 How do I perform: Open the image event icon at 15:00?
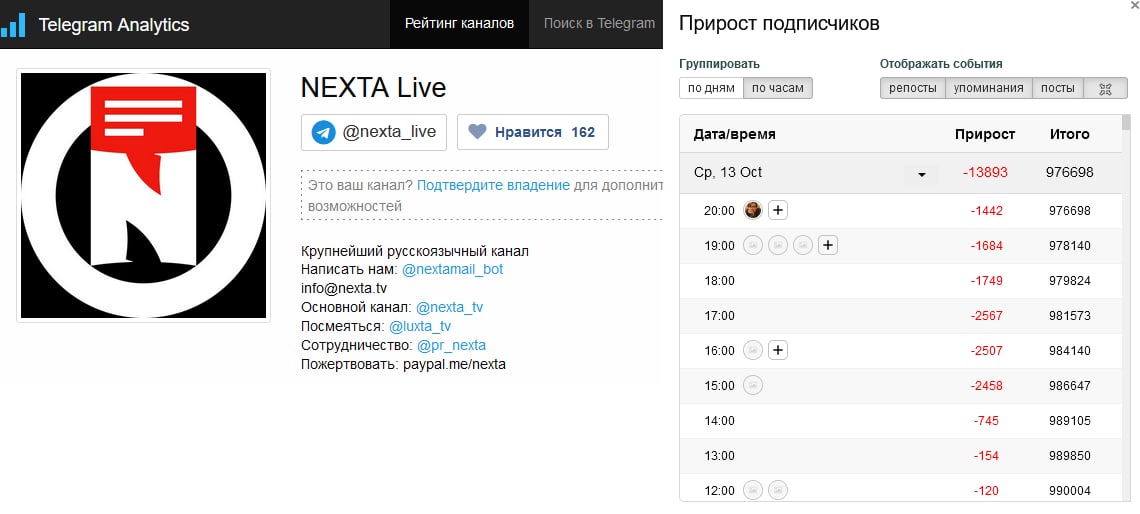pyautogui.click(x=753, y=385)
